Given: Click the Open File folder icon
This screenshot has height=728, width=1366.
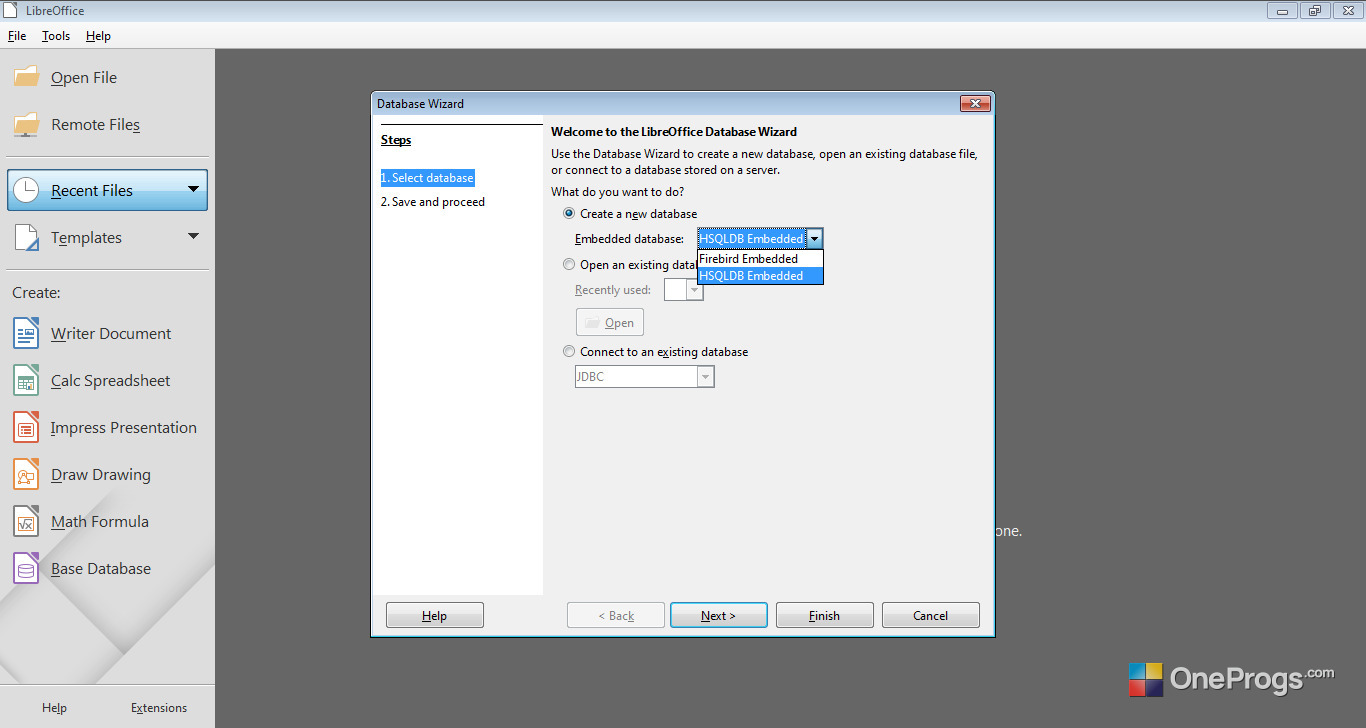Looking at the screenshot, I should pyautogui.click(x=26, y=77).
